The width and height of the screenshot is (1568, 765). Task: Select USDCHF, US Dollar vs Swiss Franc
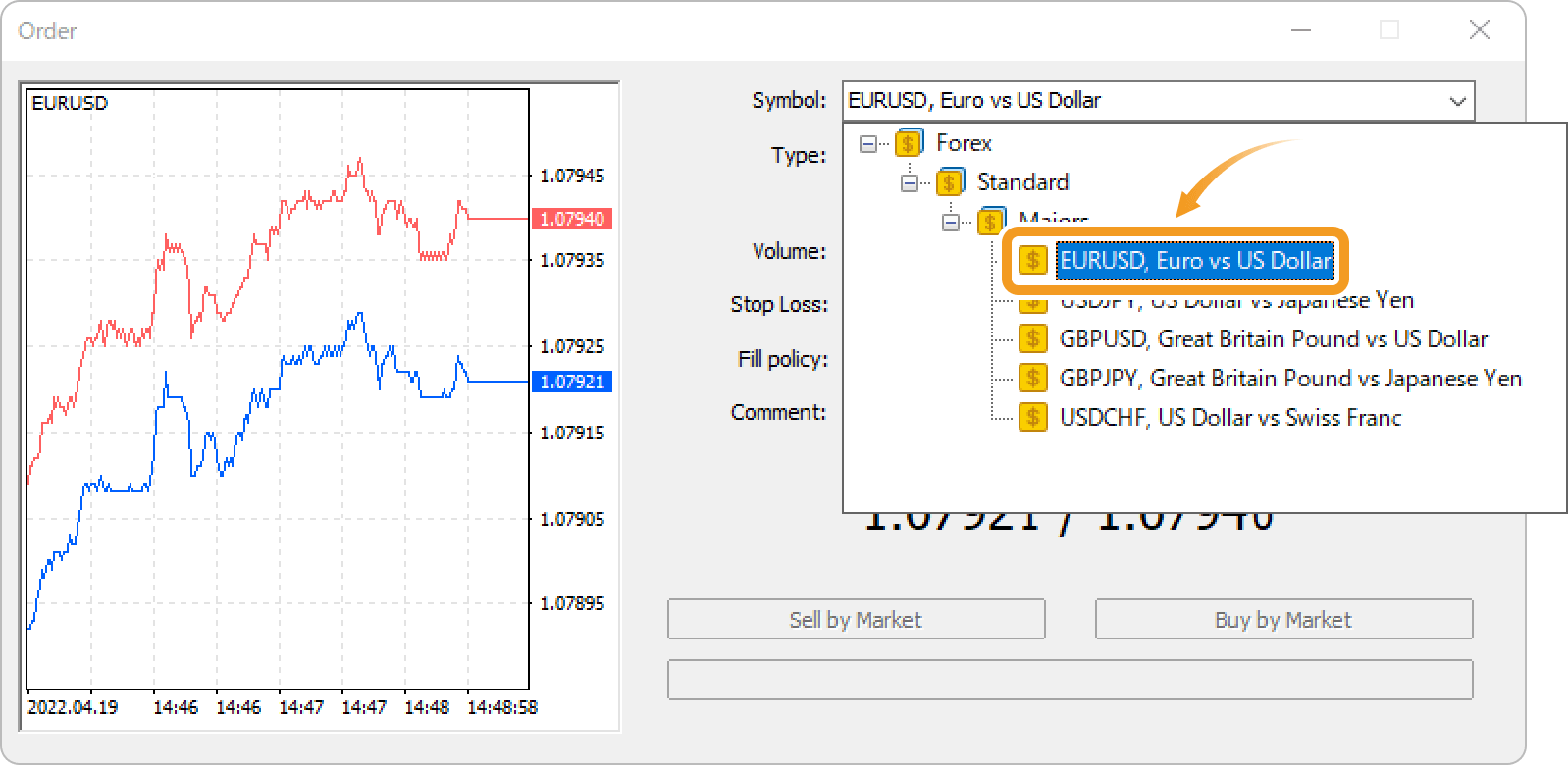(x=1230, y=418)
